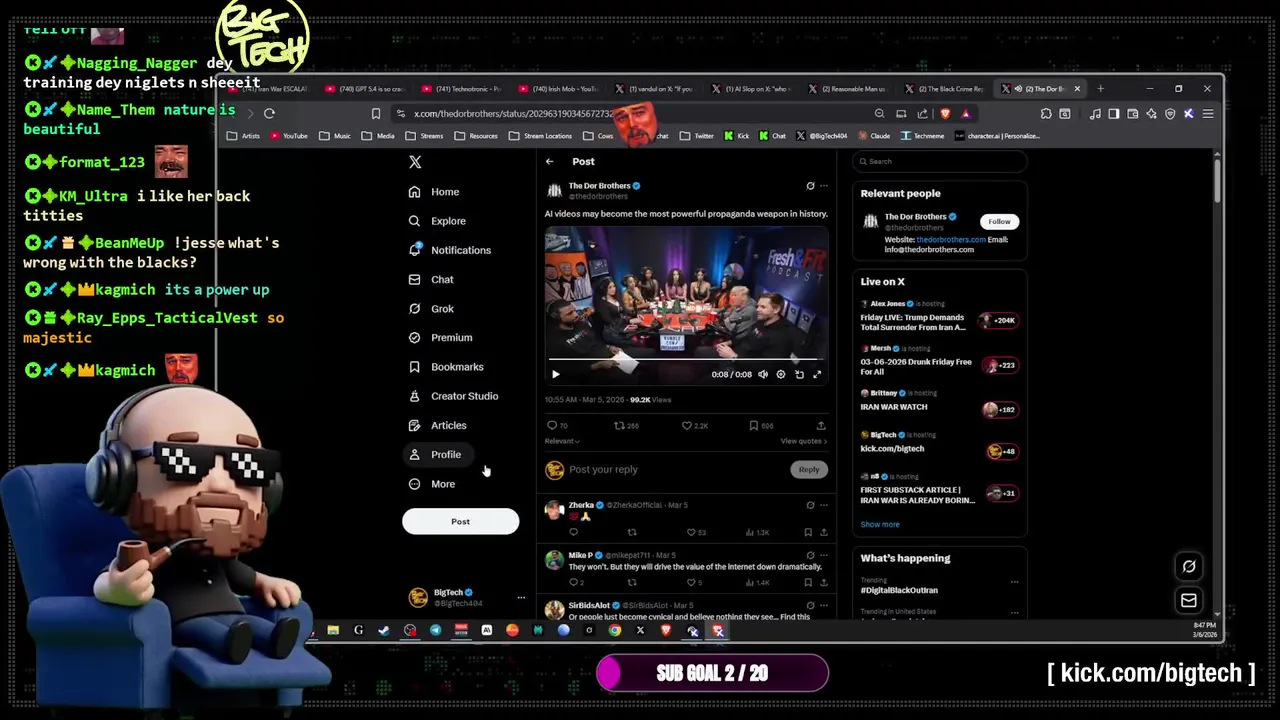
Task: Open Grok floating button at right edge
Action: click(x=1189, y=567)
